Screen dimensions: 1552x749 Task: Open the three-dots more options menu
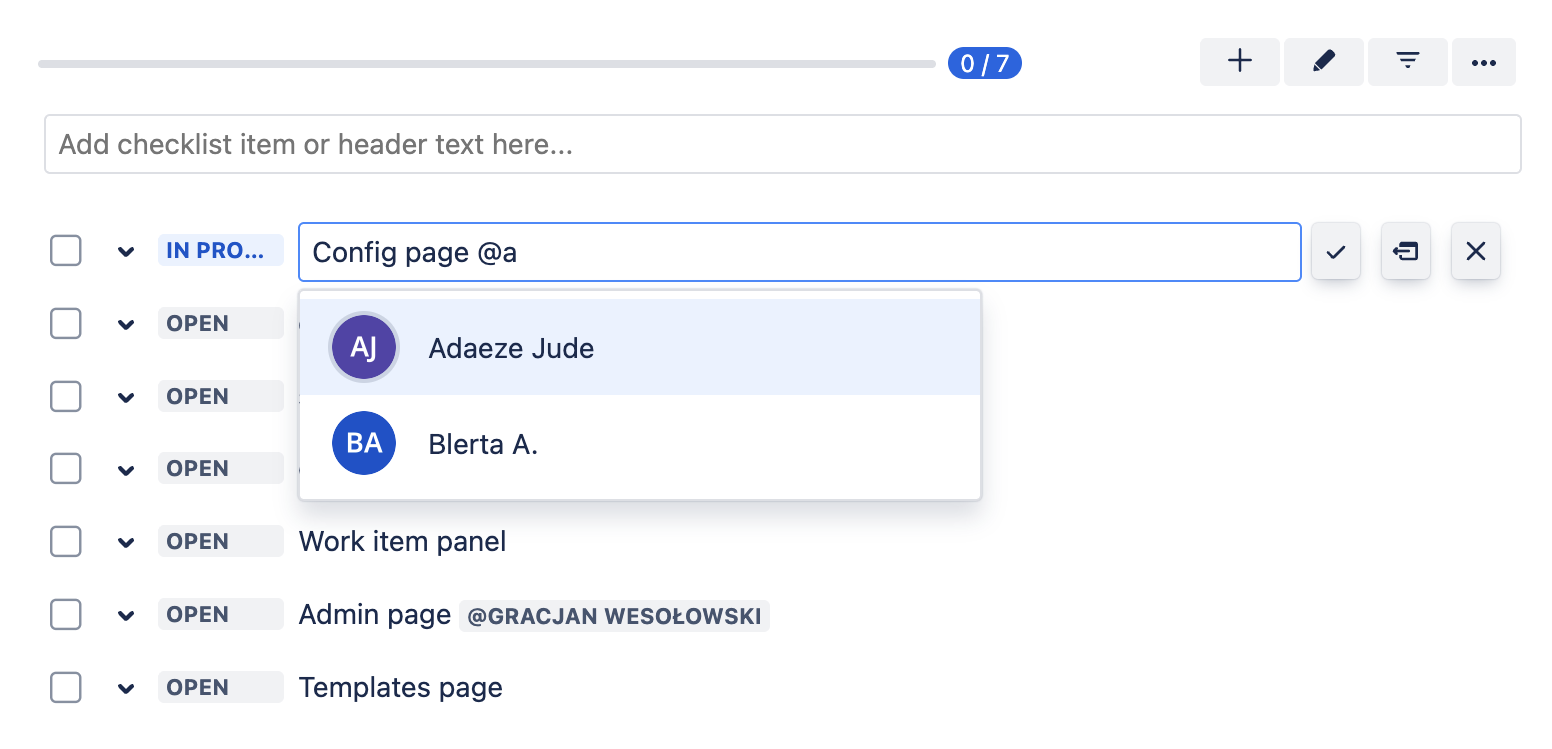tap(1483, 62)
